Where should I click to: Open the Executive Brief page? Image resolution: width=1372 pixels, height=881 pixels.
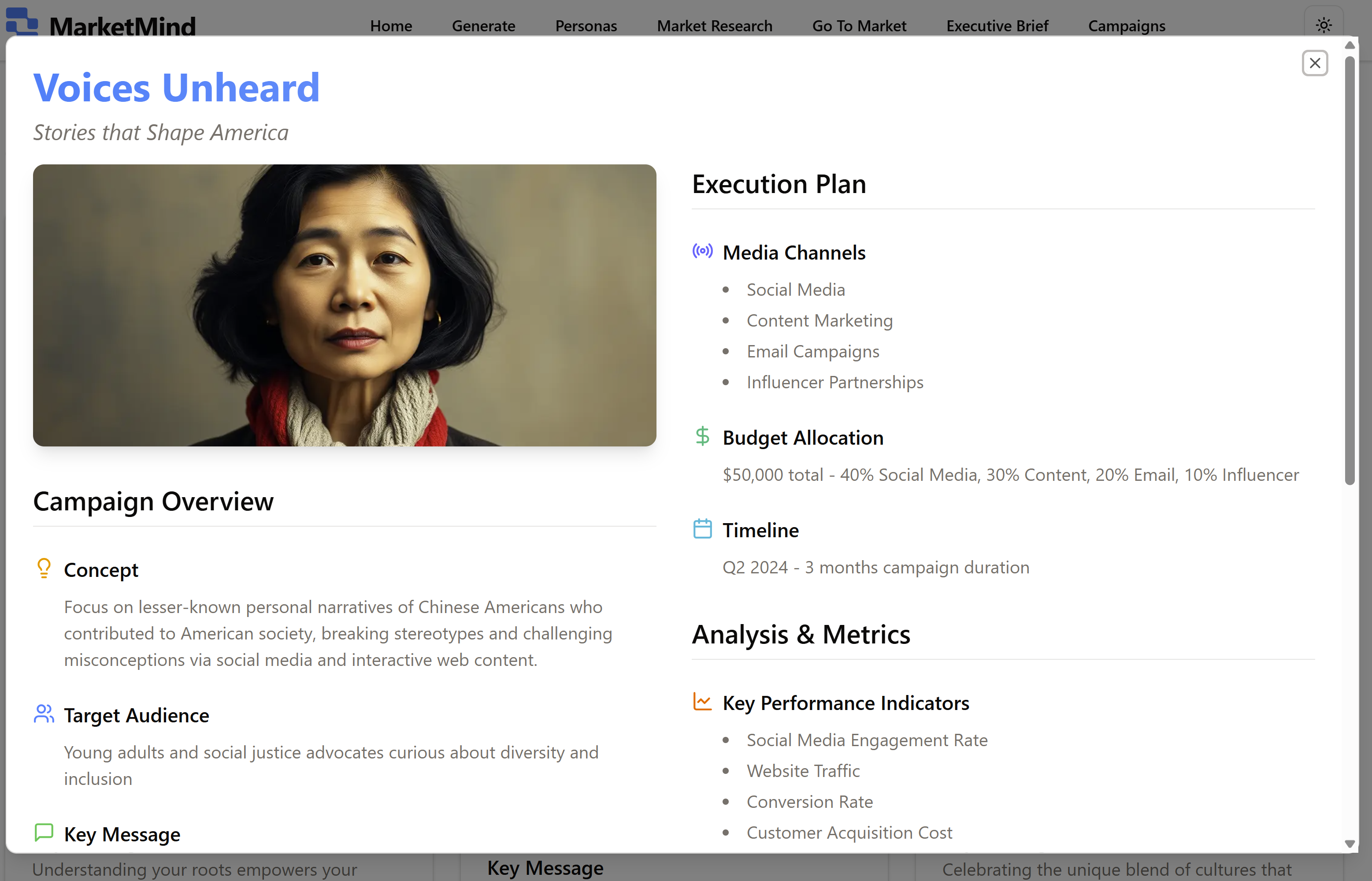(x=997, y=26)
